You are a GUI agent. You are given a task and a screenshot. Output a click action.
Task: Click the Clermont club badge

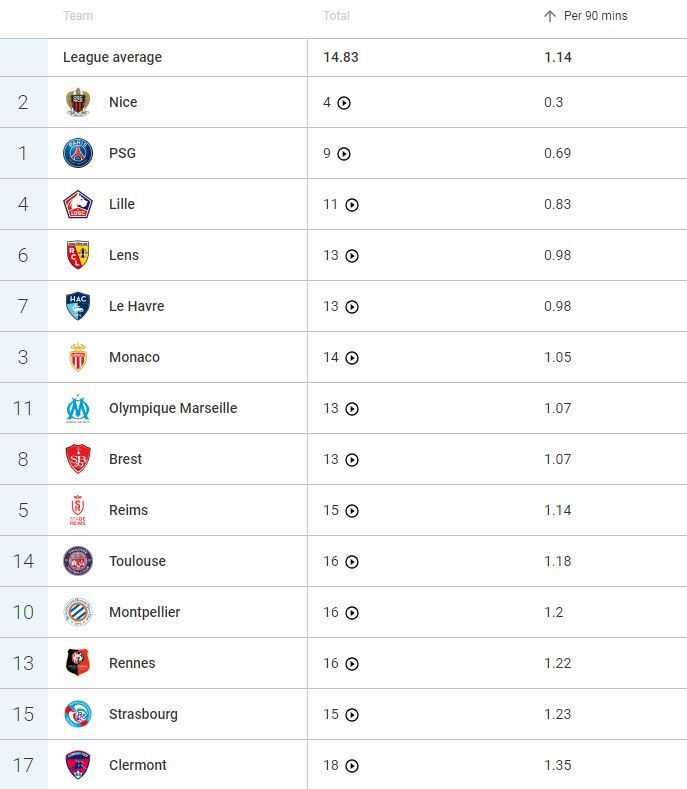pyautogui.click(x=78, y=765)
